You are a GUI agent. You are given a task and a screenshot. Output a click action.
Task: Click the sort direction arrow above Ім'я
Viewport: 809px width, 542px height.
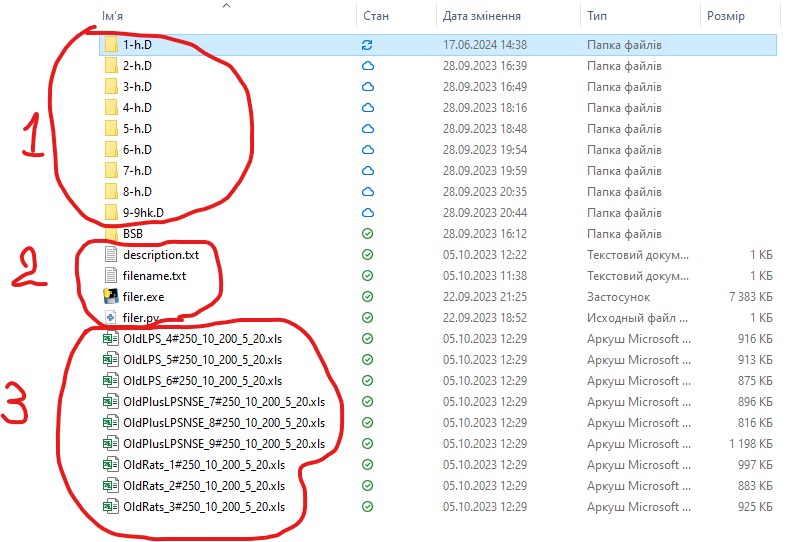[x=226, y=6]
